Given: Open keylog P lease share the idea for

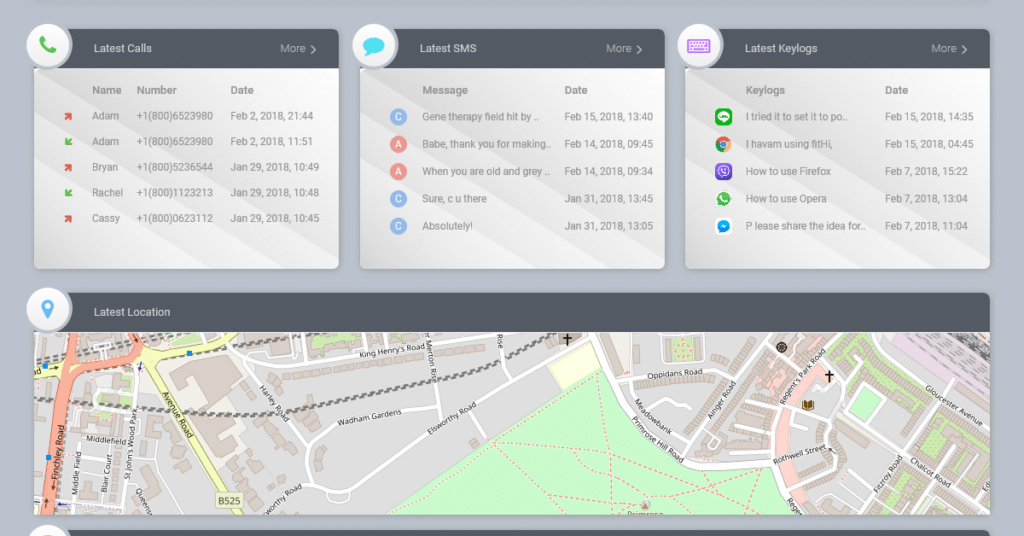Looking at the screenshot, I should tap(805, 227).
